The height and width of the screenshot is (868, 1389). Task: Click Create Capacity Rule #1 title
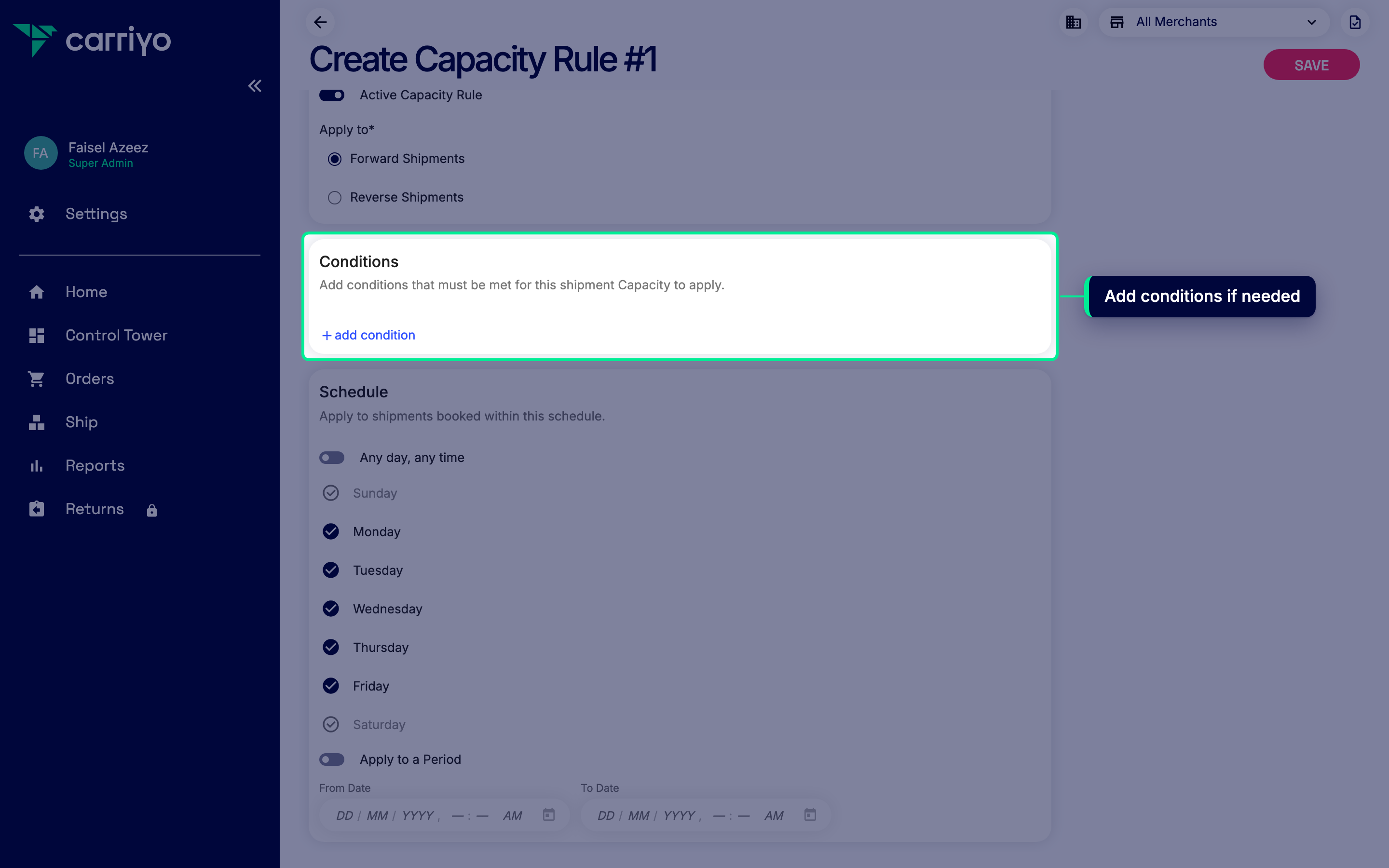point(483,60)
